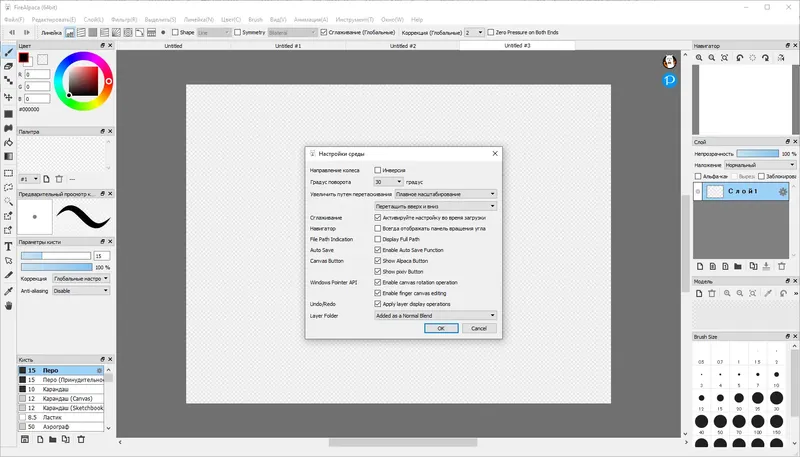The image size is (800, 457).
Task: Zoom in with the Navigator magnifier icon
Action: tap(699, 58)
